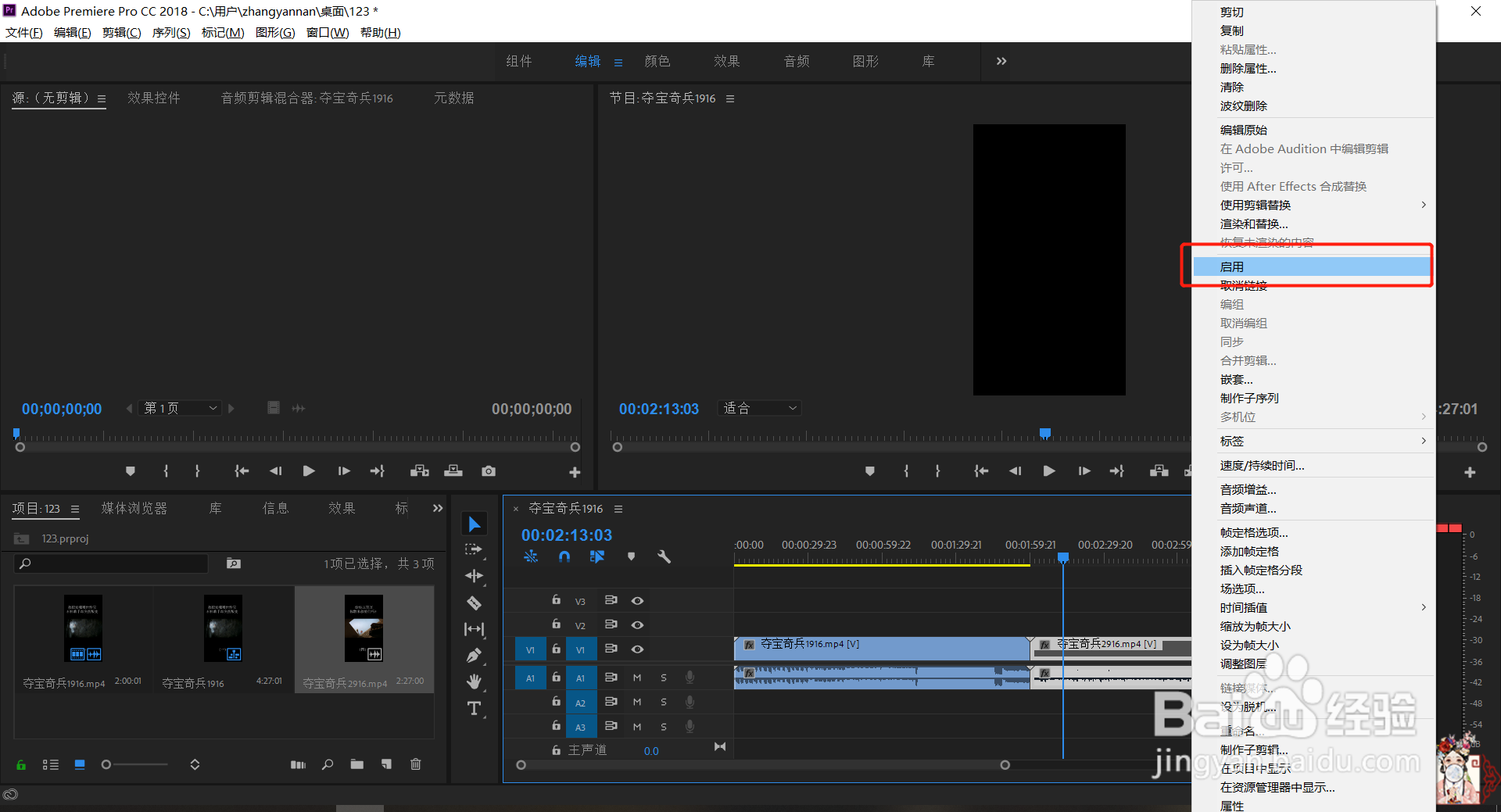1501x812 pixels.
Task: Click Export Frame camera icon in Source monitor
Action: pos(489,471)
